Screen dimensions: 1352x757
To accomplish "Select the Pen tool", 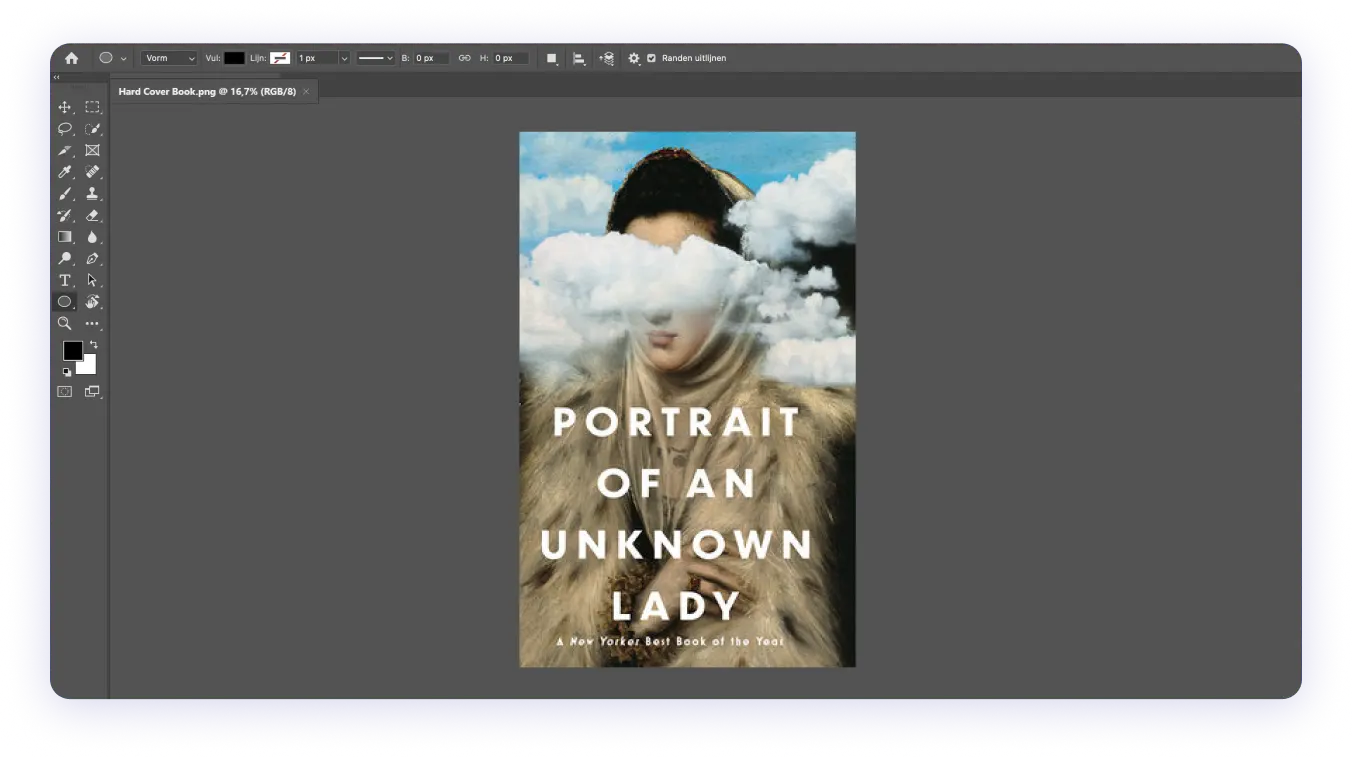I will pos(92,259).
